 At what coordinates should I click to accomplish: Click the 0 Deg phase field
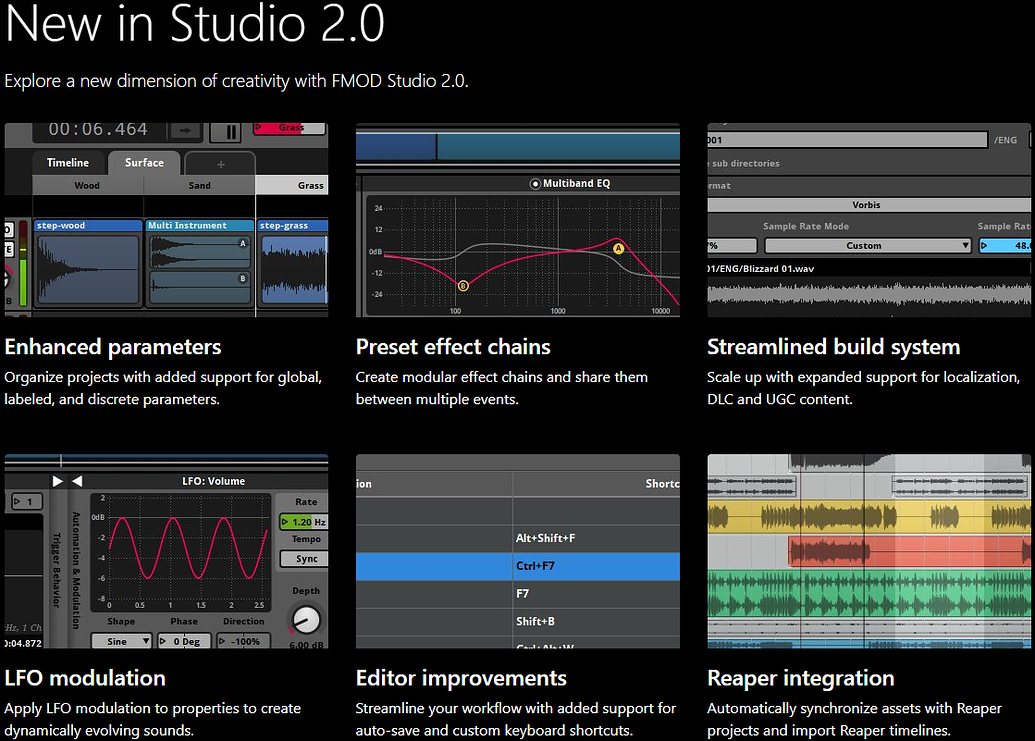pos(184,641)
